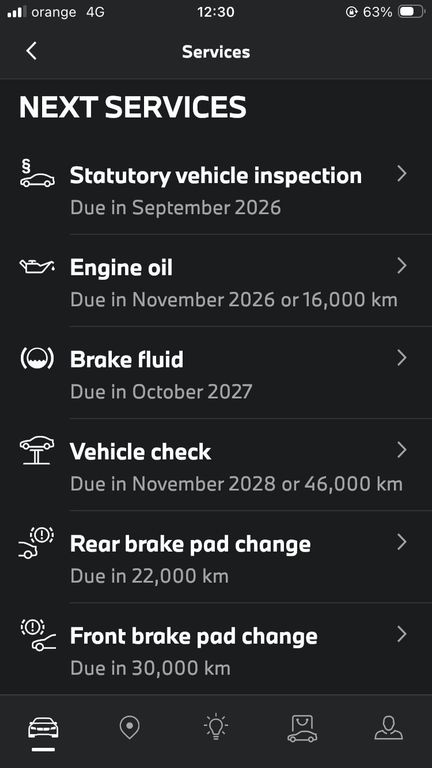Tap the battery indicator in status bar
This screenshot has height=768, width=432.
click(410, 12)
